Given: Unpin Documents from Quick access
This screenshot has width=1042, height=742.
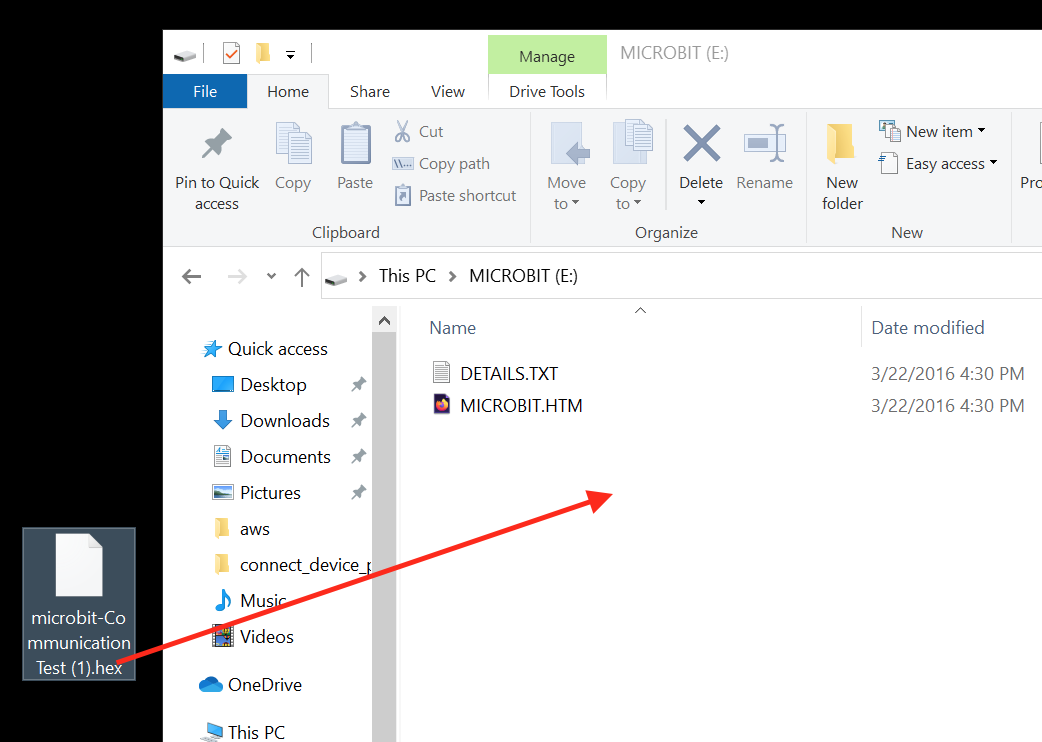Looking at the screenshot, I should click(x=358, y=456).
